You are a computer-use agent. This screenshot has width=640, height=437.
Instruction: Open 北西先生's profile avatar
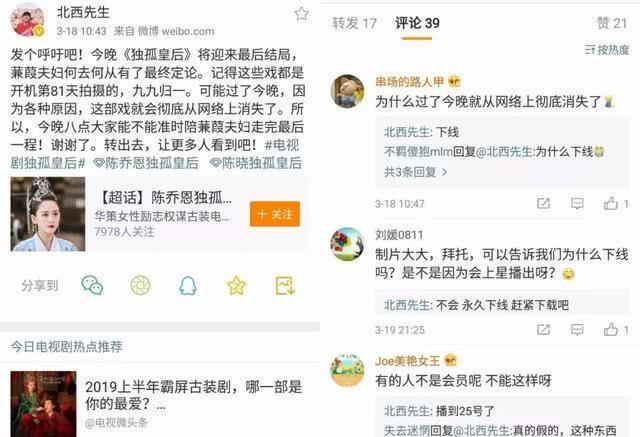[x=27, y=20]
